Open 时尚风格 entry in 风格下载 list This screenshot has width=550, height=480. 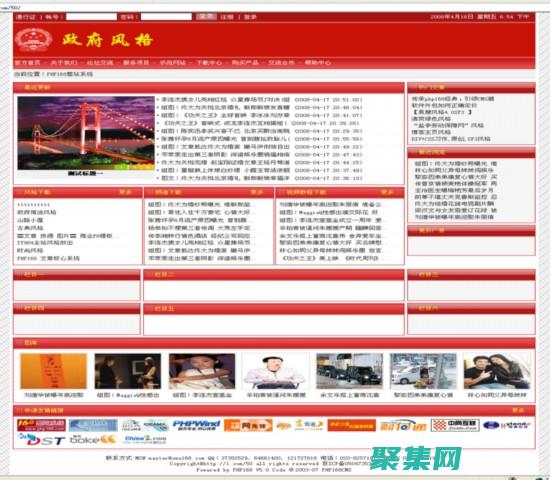(x=30, y=250)
